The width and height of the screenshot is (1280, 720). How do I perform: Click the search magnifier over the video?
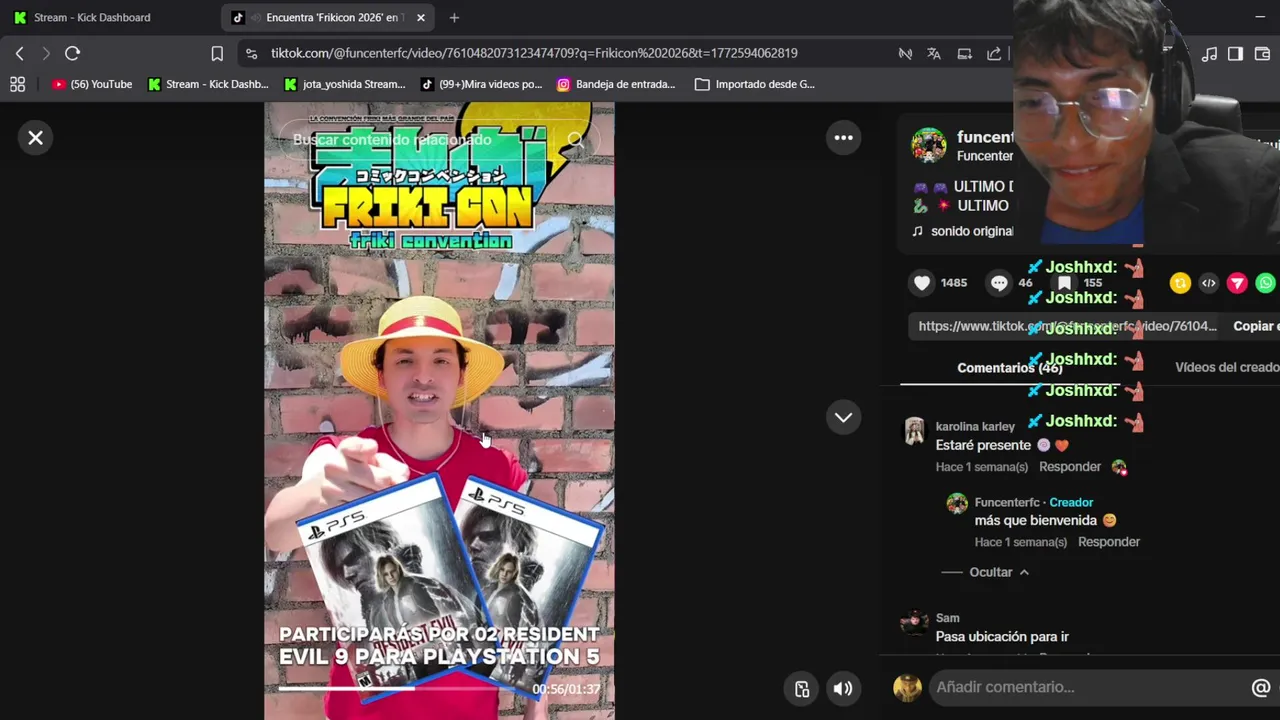point(576,140)
